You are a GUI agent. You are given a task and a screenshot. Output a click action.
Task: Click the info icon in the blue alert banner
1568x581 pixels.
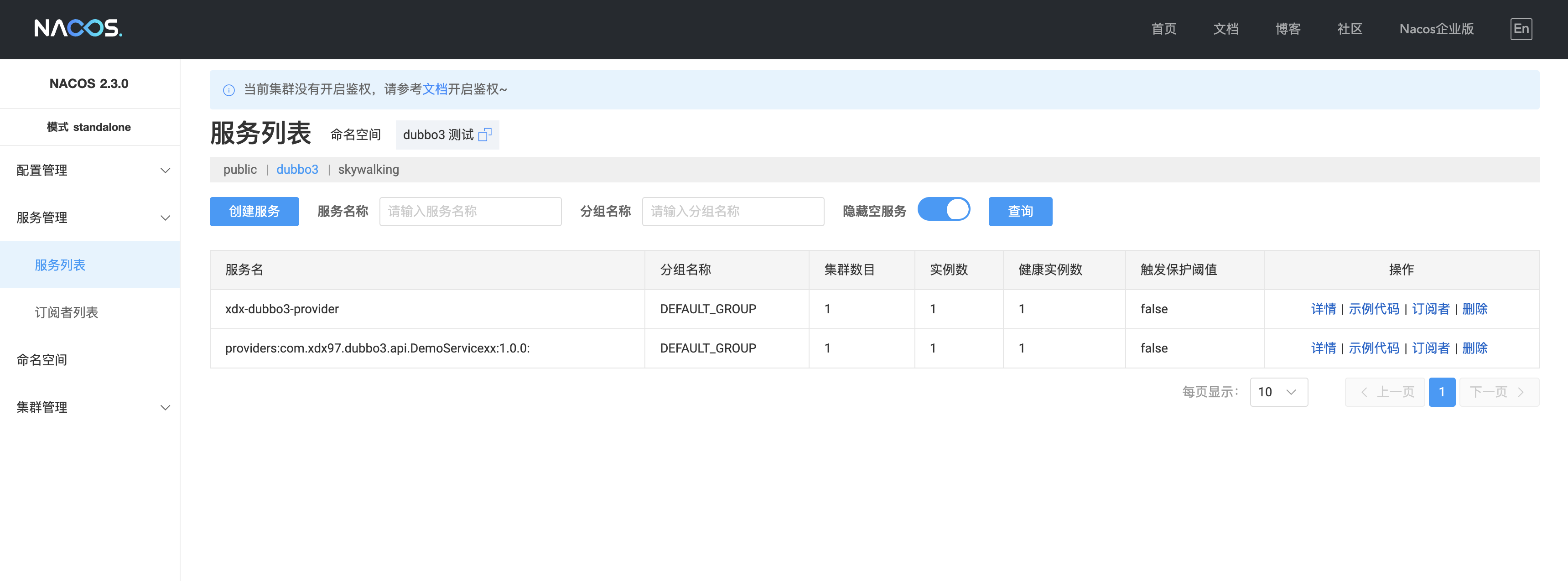tap(229, 90)
